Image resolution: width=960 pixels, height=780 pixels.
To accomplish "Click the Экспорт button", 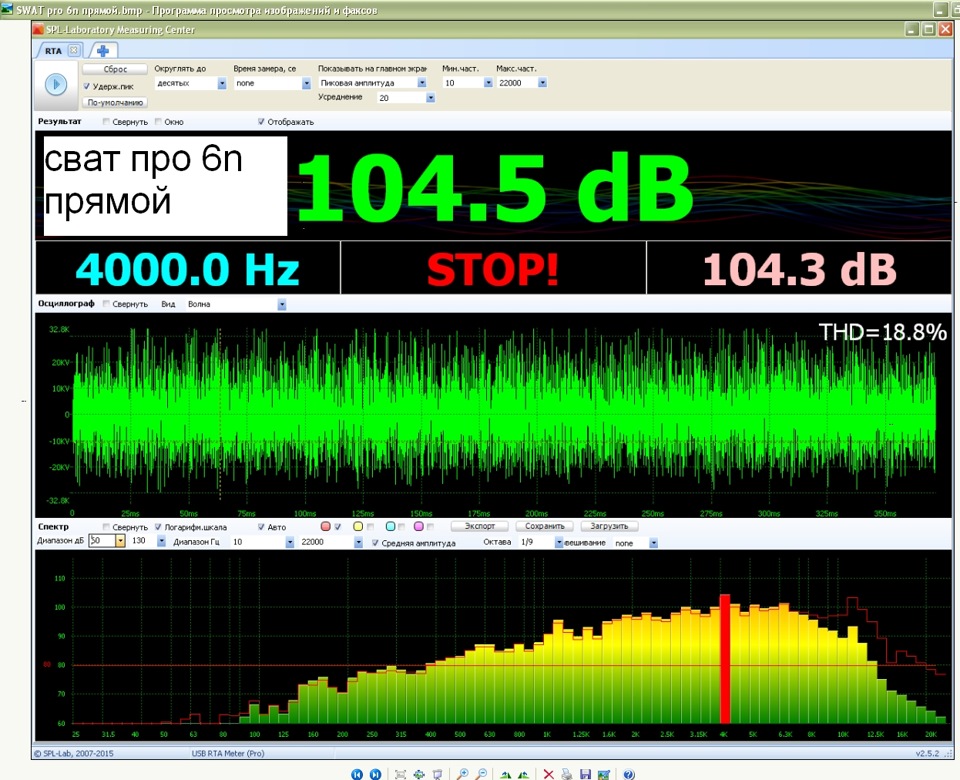I will point(479,526).
